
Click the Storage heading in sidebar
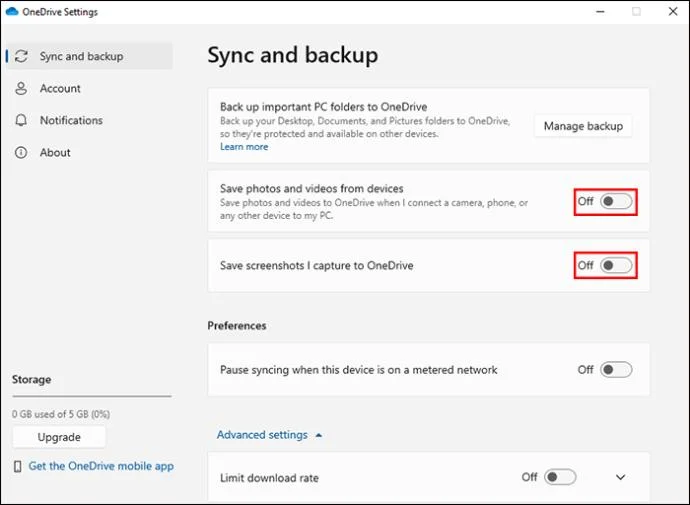[31, 380]
